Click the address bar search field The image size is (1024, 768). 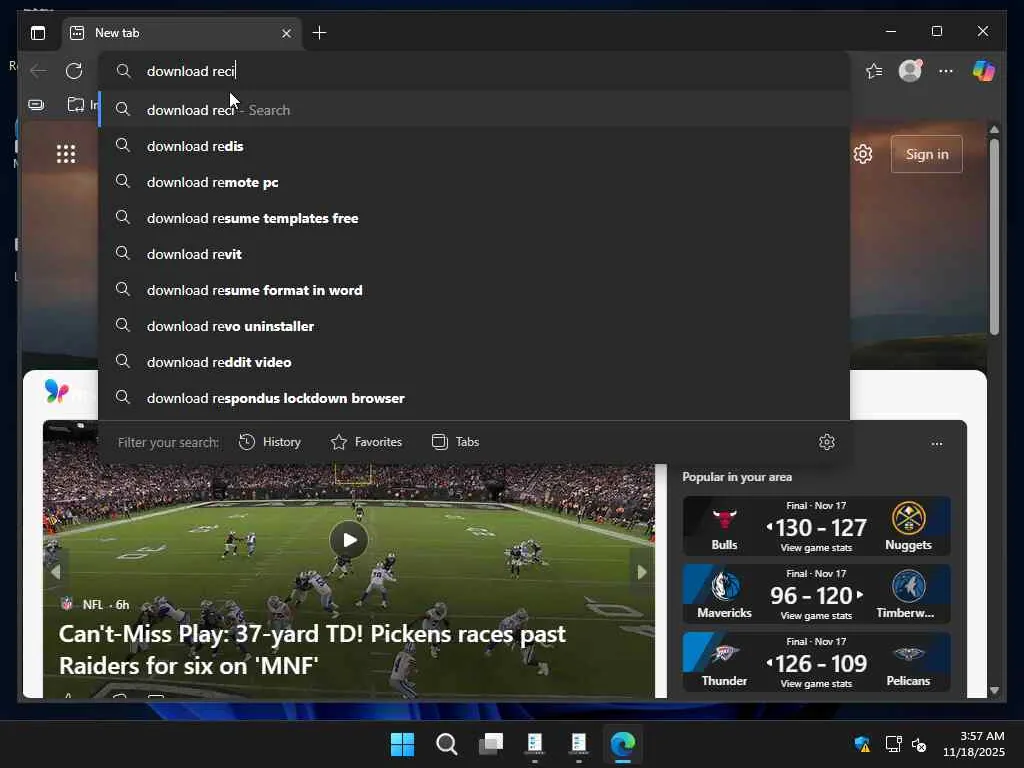coord(474,71)
